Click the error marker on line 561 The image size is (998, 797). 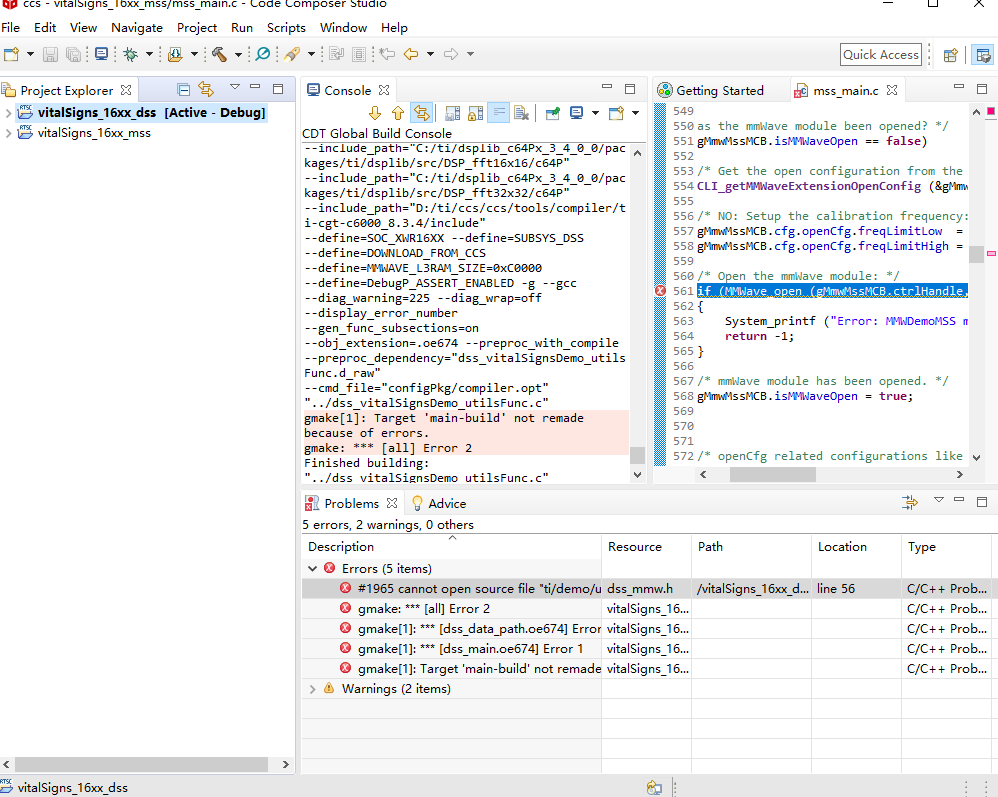(660, 291)
